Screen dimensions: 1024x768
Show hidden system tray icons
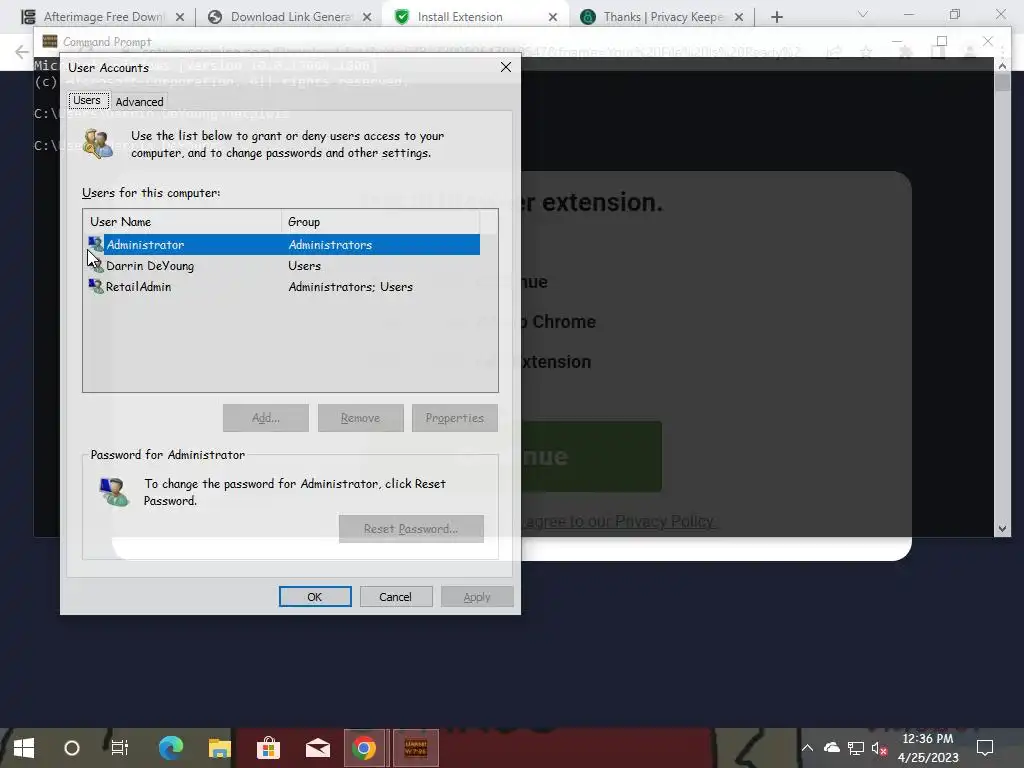coord(807,748)
